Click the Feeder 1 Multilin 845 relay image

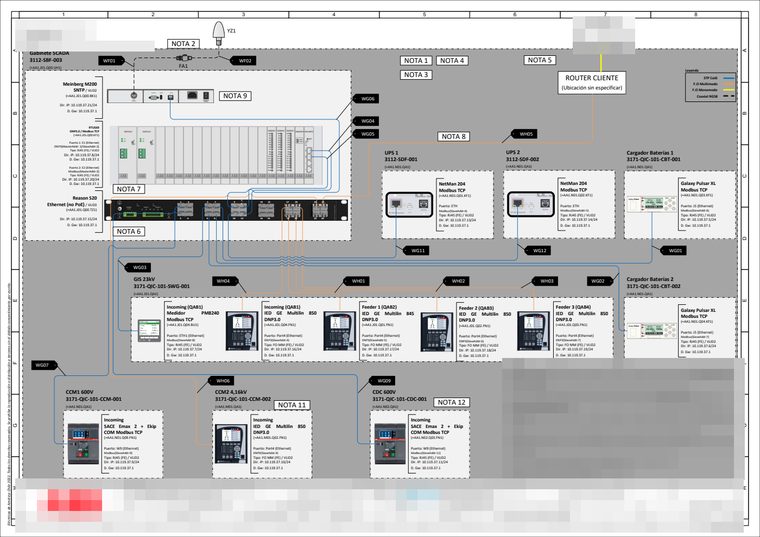pos(339,331)
